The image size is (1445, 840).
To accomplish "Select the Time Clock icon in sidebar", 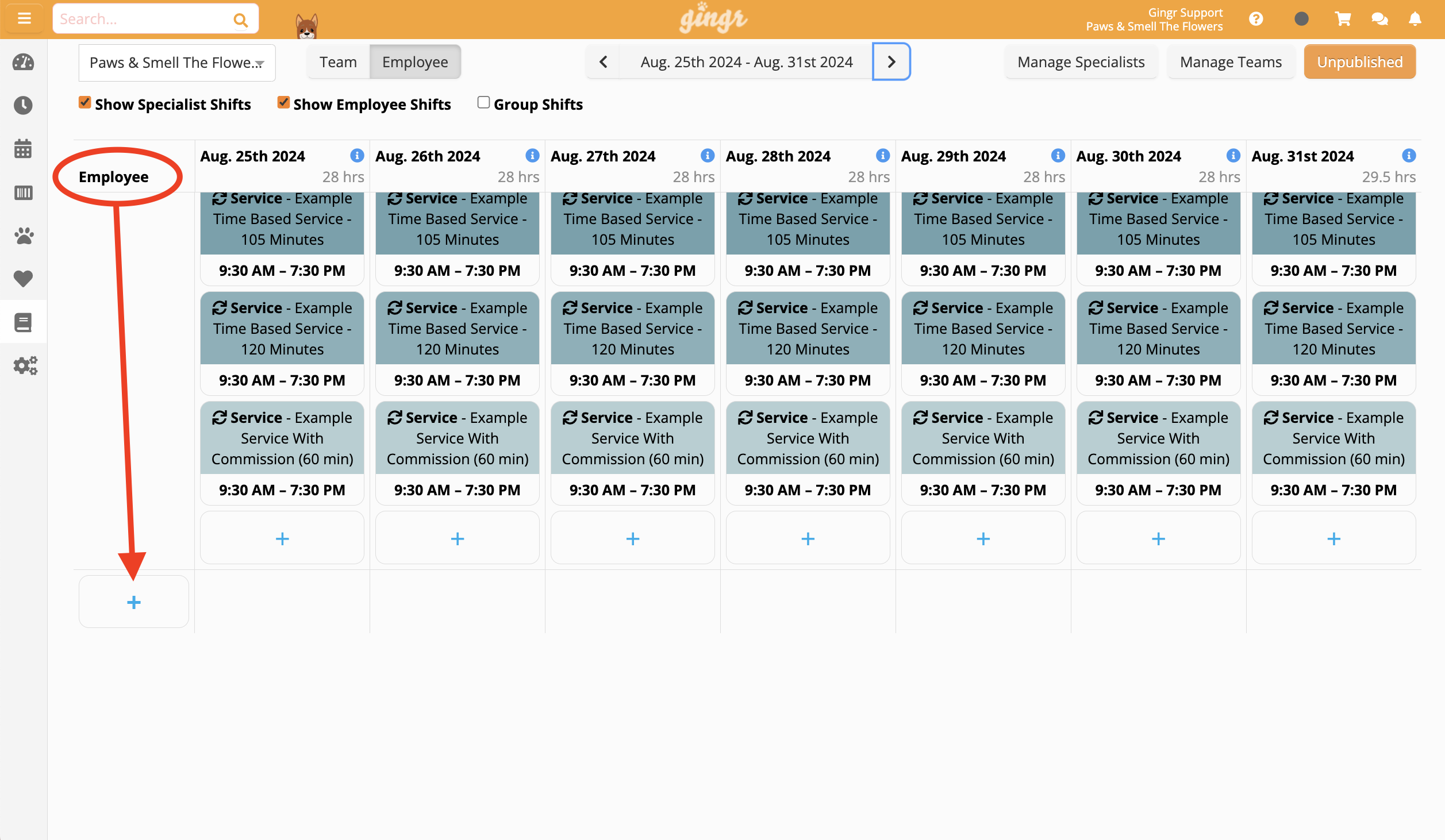I will coord(23,106).
